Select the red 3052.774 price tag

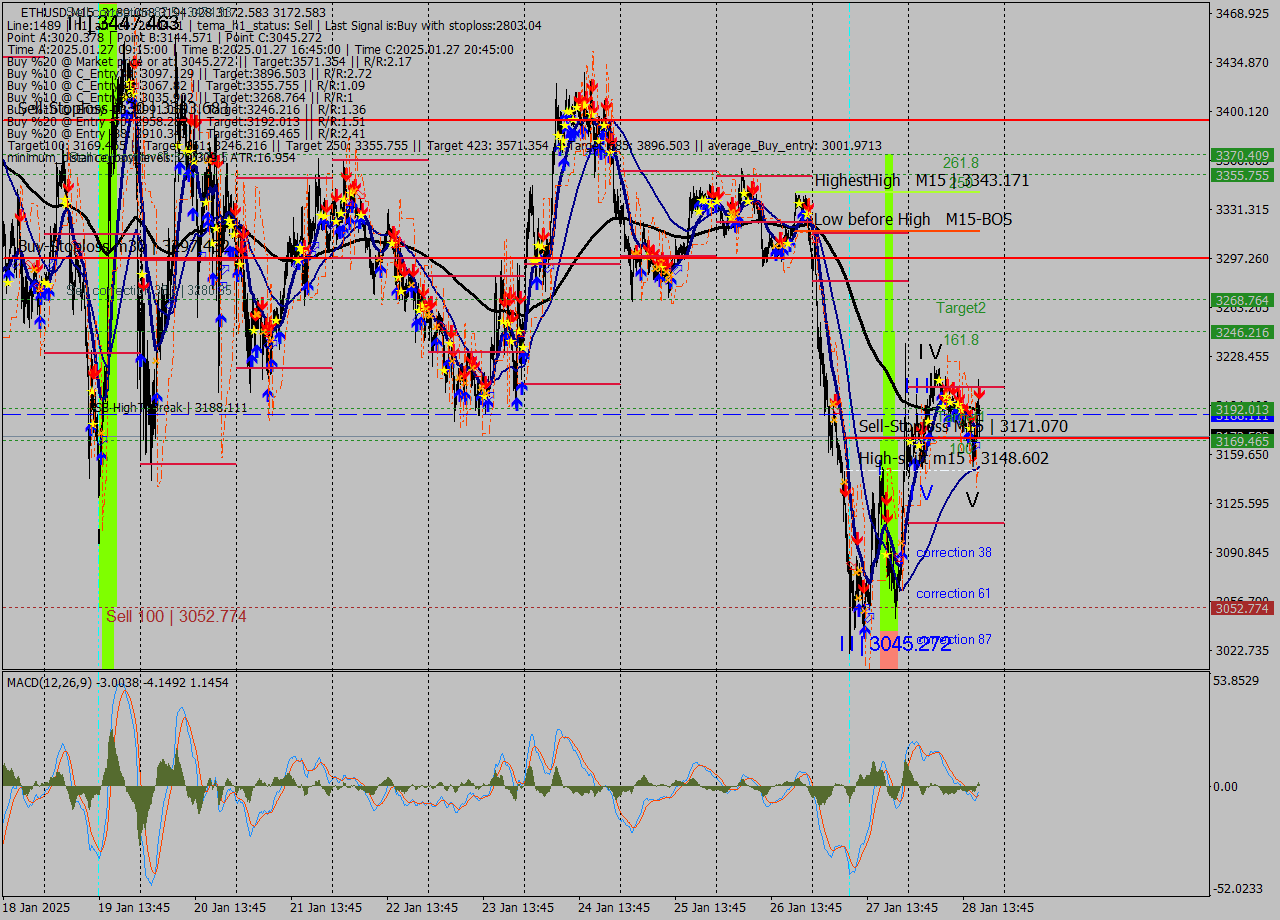pos(1241,608)
